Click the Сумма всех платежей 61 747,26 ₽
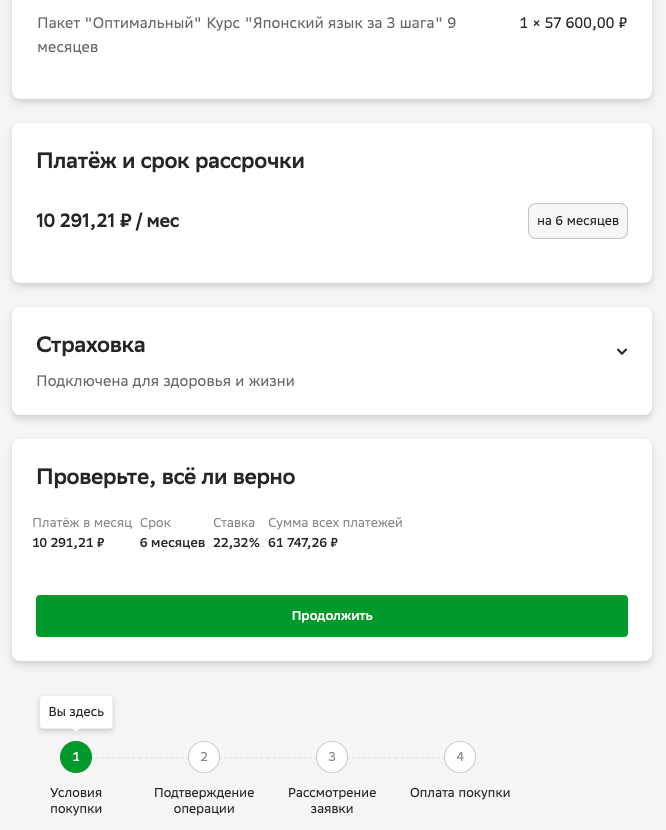This screenshot has width=666, height=830. point(303,543)
